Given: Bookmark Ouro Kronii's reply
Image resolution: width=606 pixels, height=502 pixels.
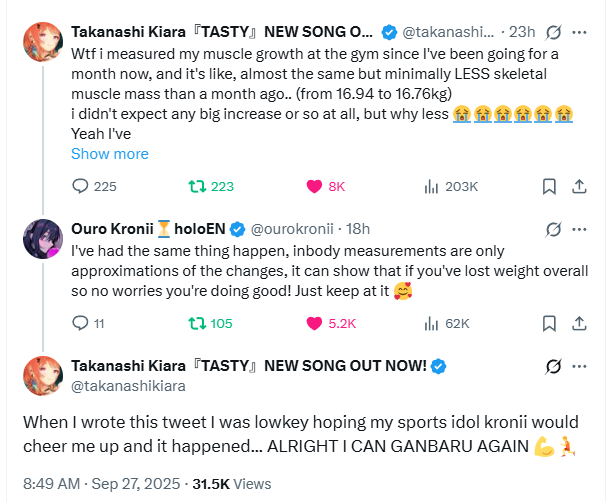Looking at the screenshot, I should tap(548, 323).
